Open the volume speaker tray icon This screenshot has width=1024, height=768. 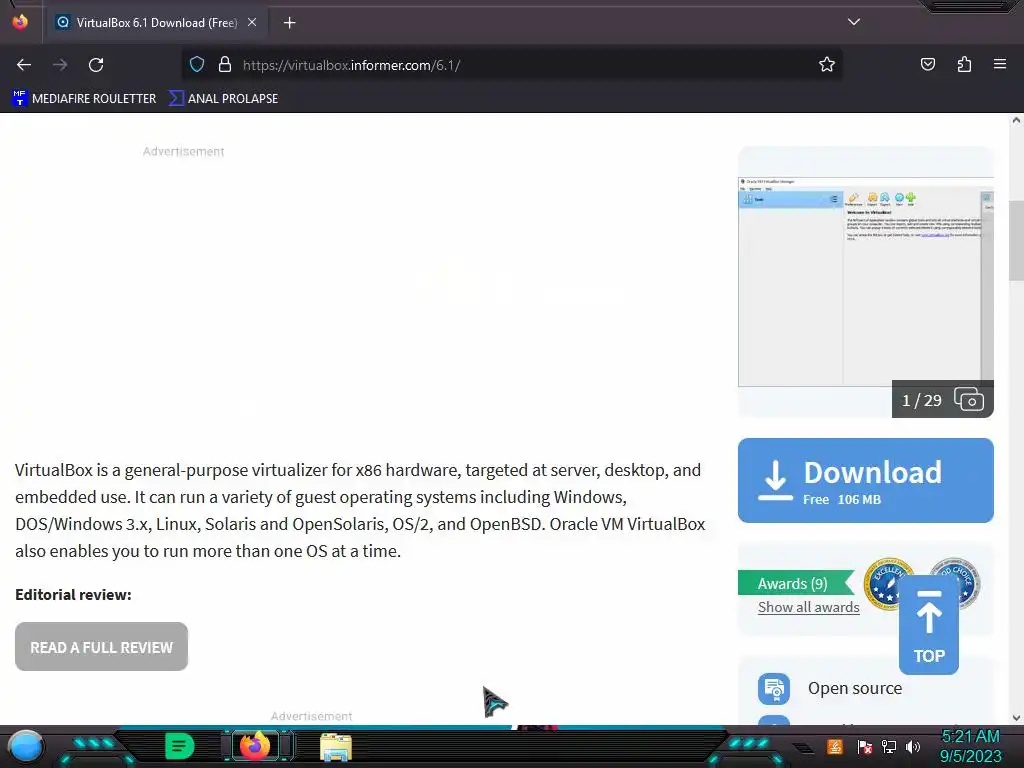click(912, 746)
